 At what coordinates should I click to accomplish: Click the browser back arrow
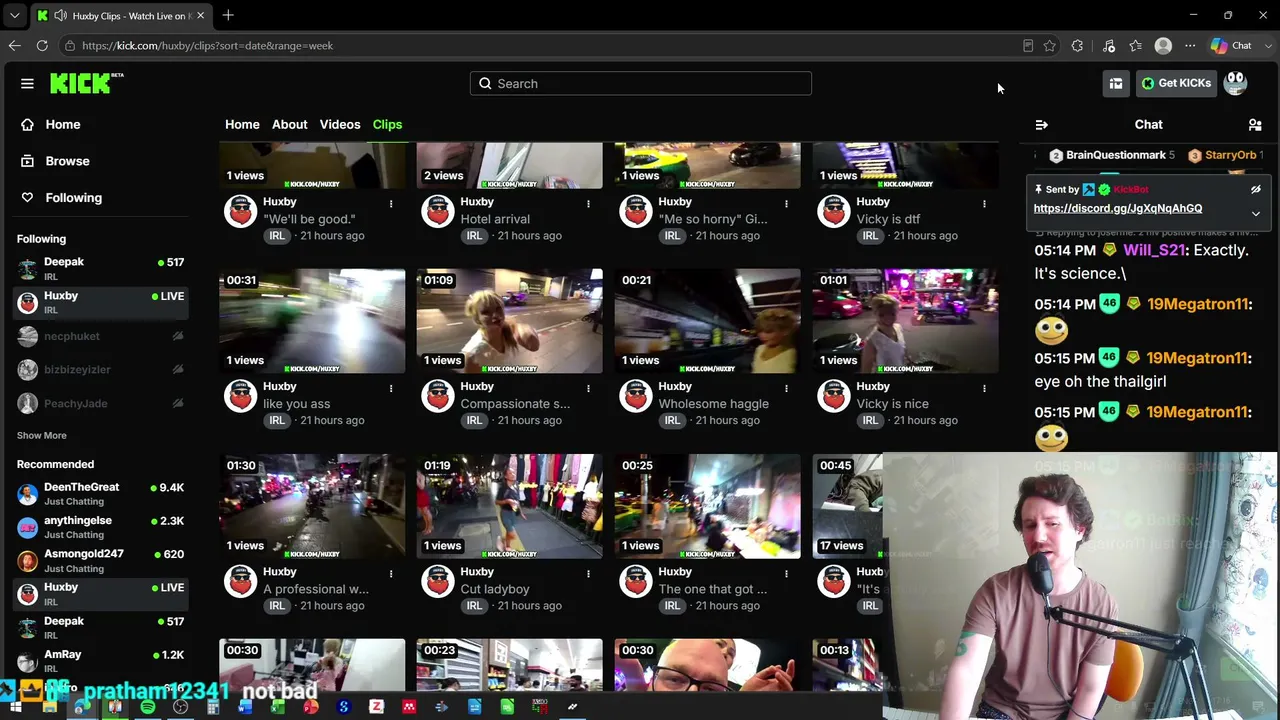(14, 45)
